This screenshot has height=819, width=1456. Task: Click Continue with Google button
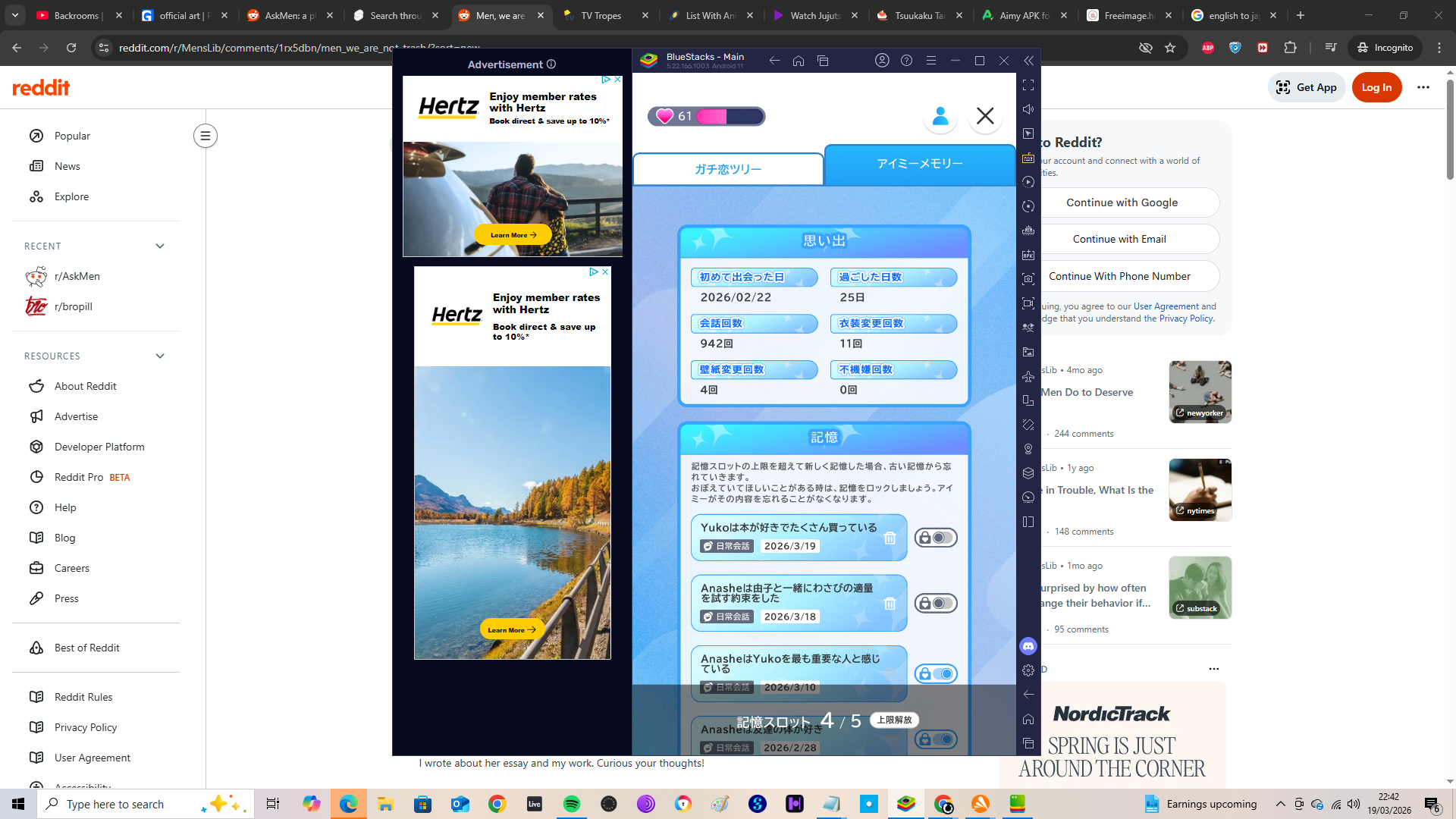pos(1122,202)
